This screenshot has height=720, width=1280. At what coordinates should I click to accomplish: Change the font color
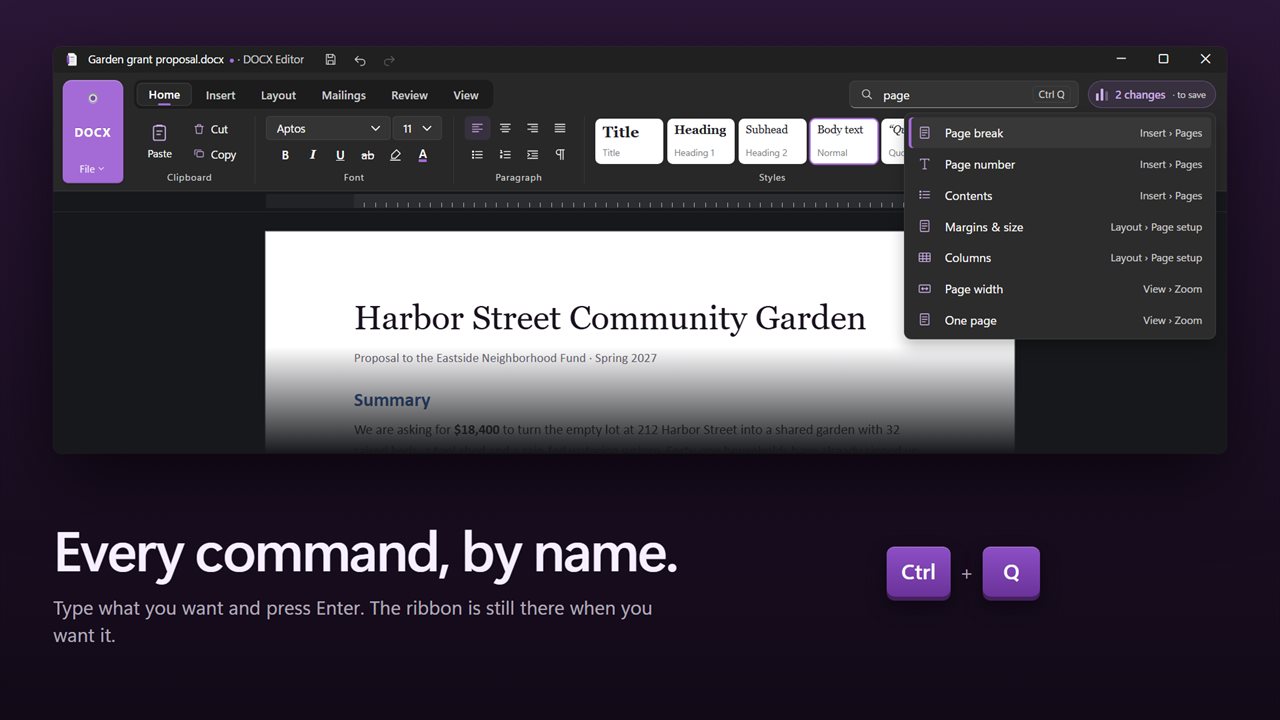click(423, 155)
